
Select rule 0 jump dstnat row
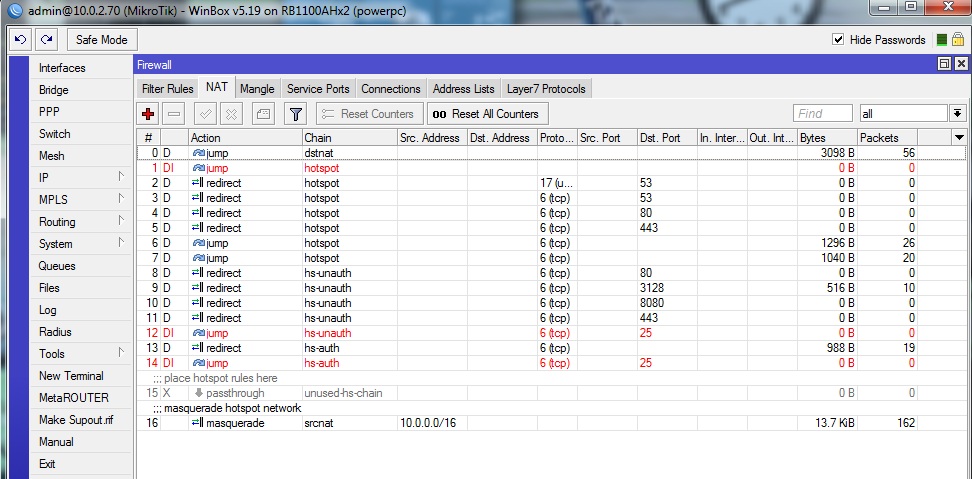coord(551,153)
